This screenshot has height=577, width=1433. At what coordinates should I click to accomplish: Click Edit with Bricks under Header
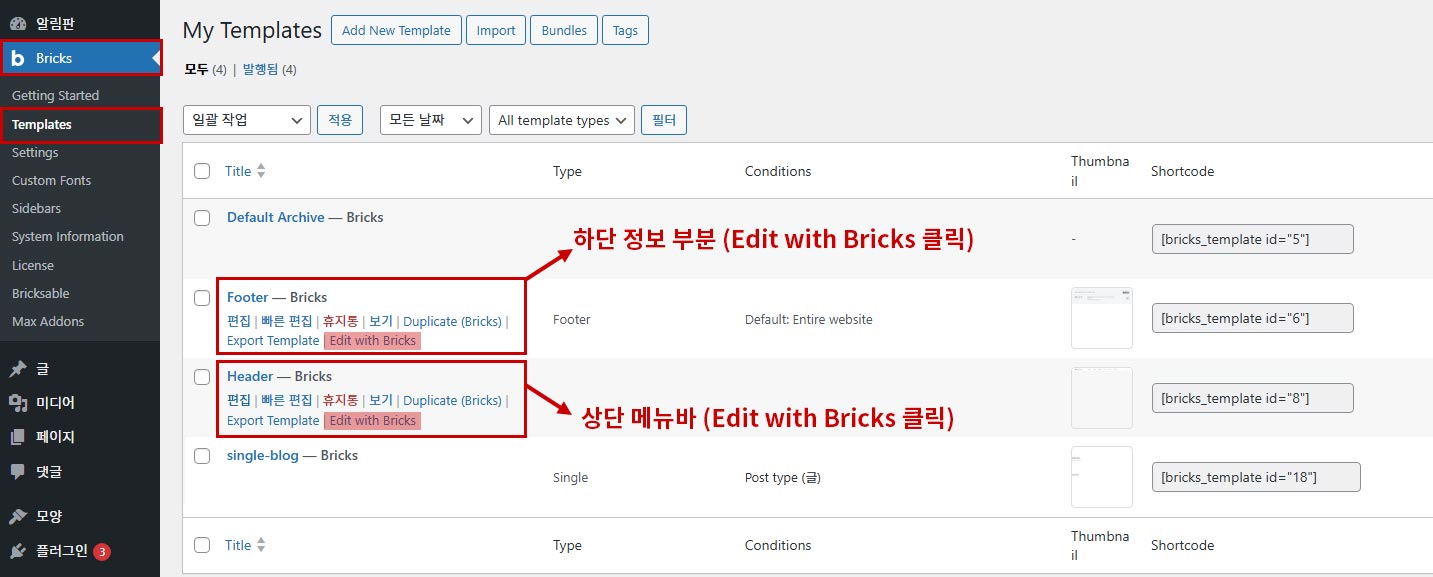coord(372,421)
